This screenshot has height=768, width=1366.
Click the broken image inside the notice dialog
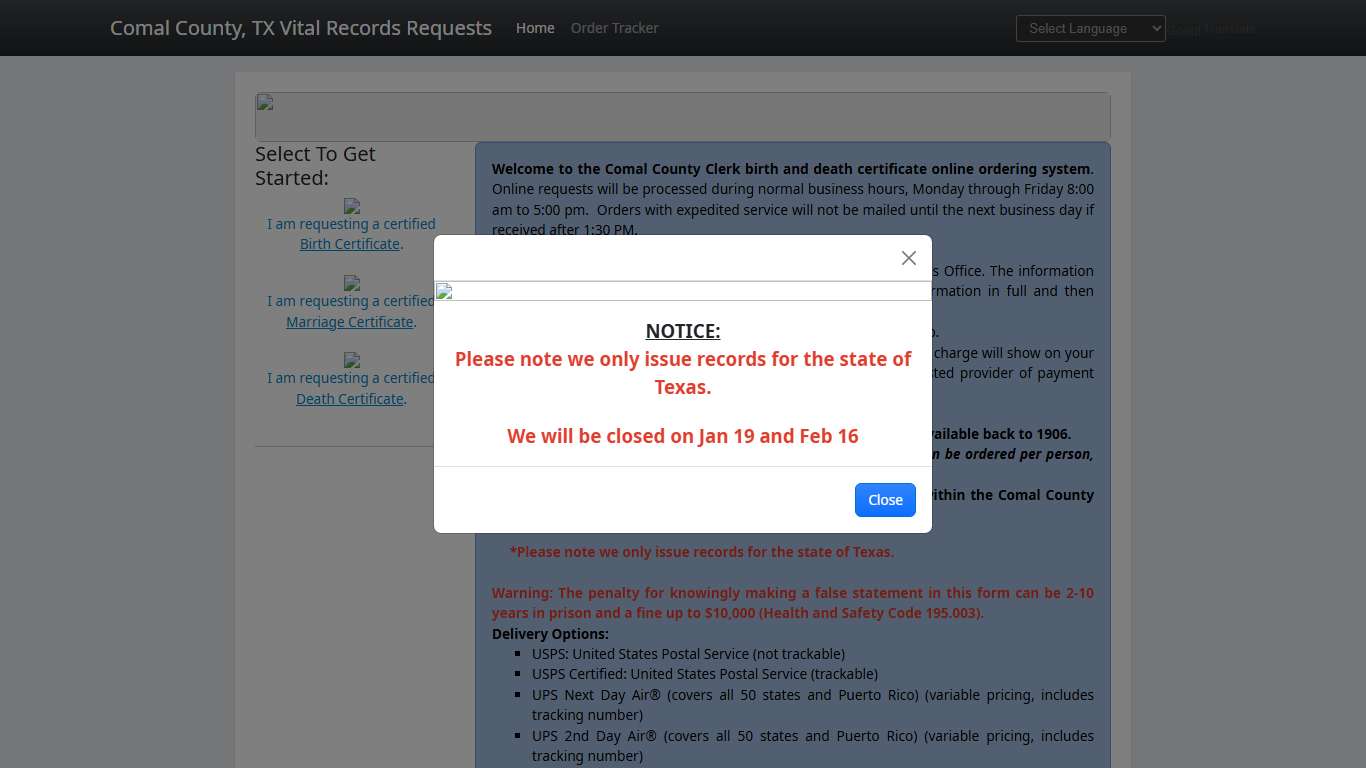tap(445, 292)
